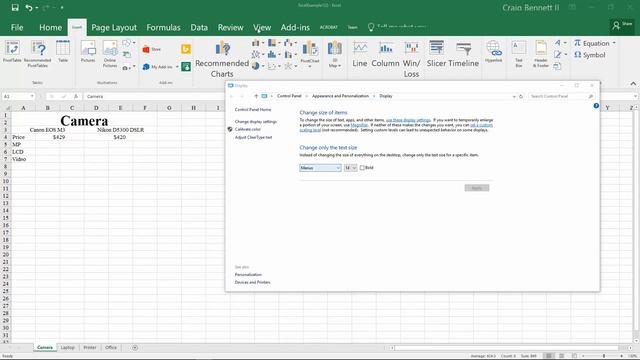Click the Save icon in title bar

pos(15,7)
